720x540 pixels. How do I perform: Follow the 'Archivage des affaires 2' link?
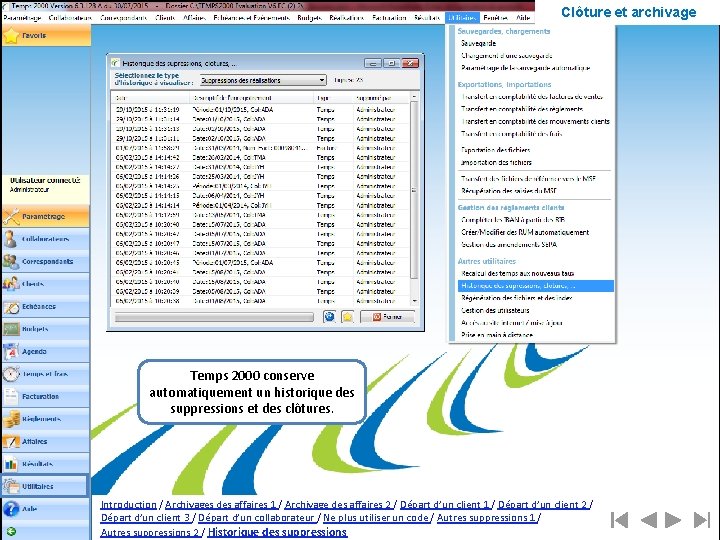pyautogui.click(x=338, y=505)
